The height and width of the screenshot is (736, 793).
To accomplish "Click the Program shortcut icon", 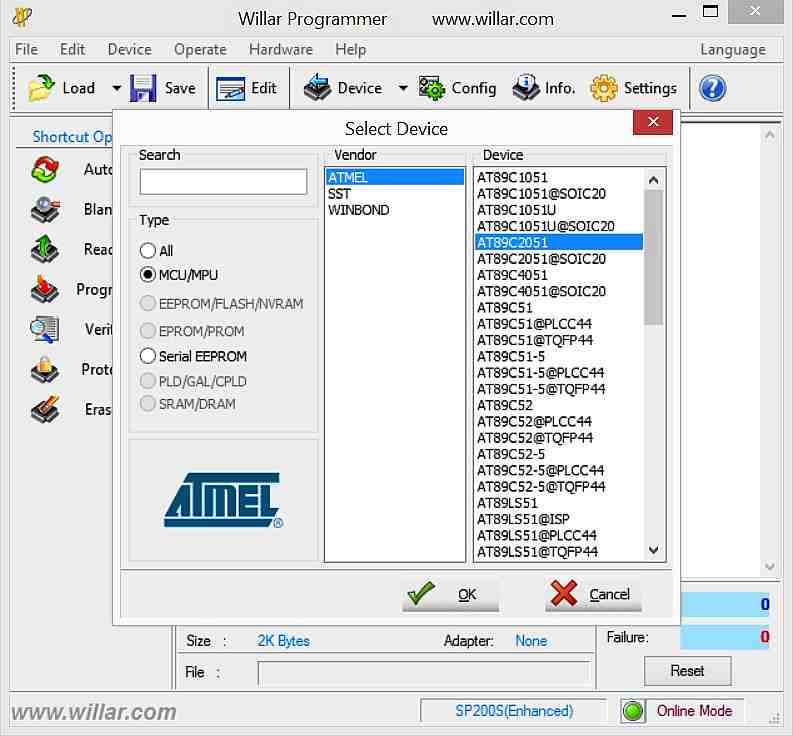I will pos(45,289).
